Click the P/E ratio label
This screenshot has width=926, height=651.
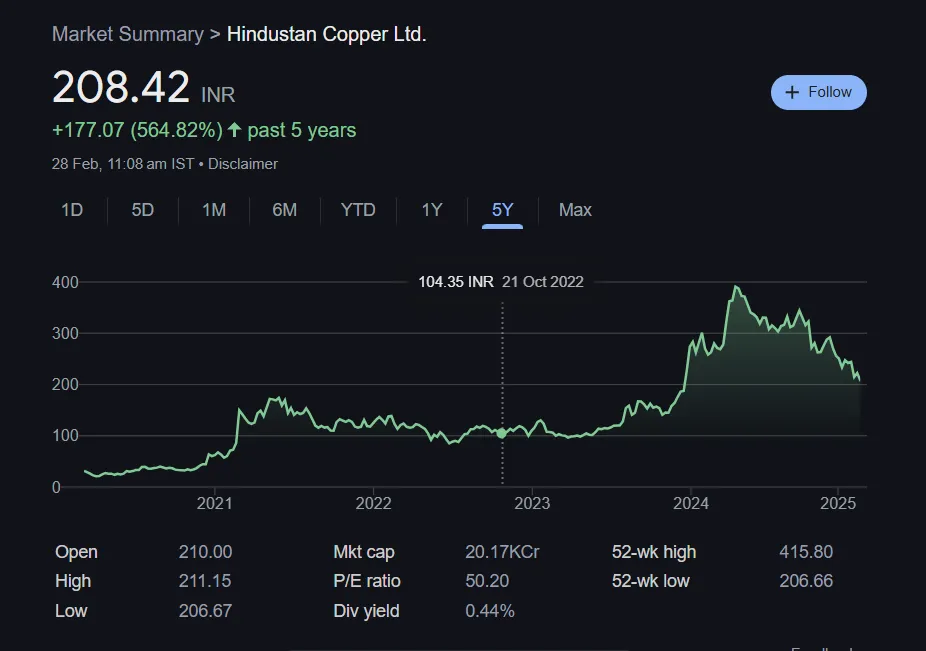(367, 581)
